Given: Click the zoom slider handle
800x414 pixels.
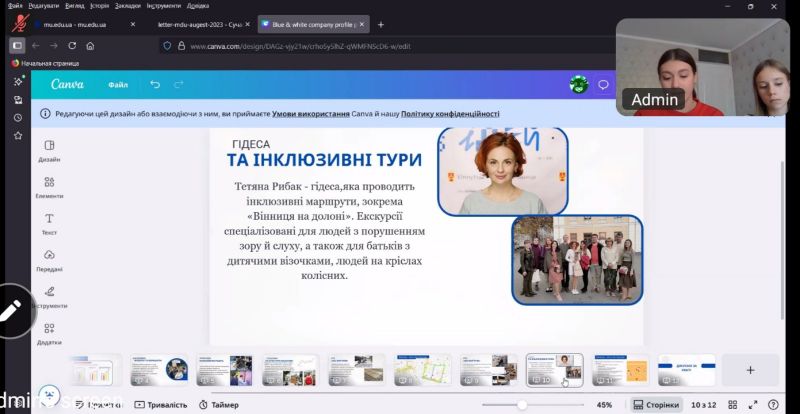Looking at the screenshot, I should [x=521, y=405].
